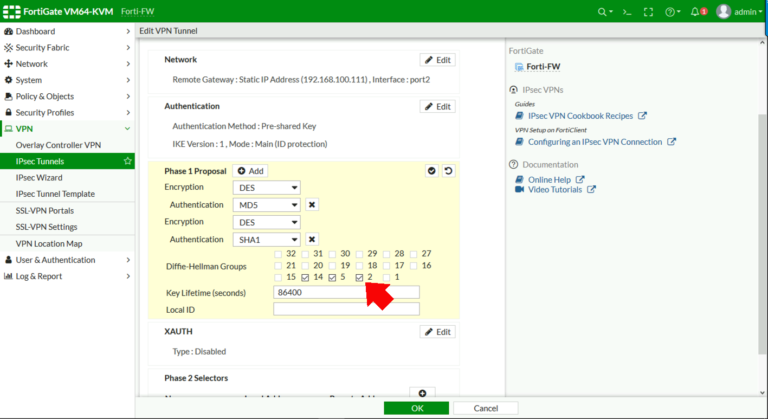This screenshot has height=419, width=768.
Task: Click the Key Lifetime seconds field
Action: [x=346, y=293]
